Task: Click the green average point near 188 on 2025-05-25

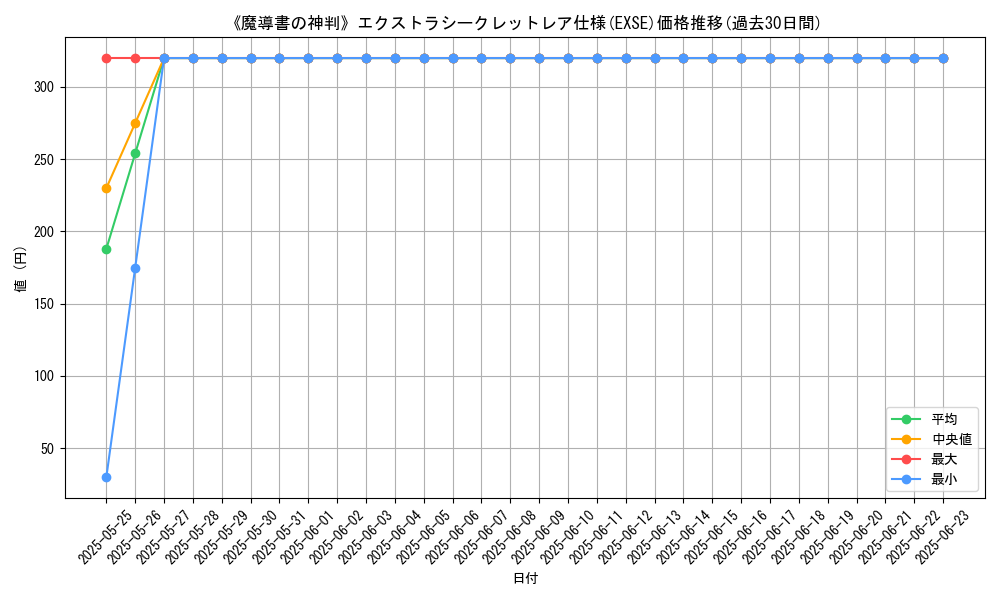Action: click(x=107, y=249)
